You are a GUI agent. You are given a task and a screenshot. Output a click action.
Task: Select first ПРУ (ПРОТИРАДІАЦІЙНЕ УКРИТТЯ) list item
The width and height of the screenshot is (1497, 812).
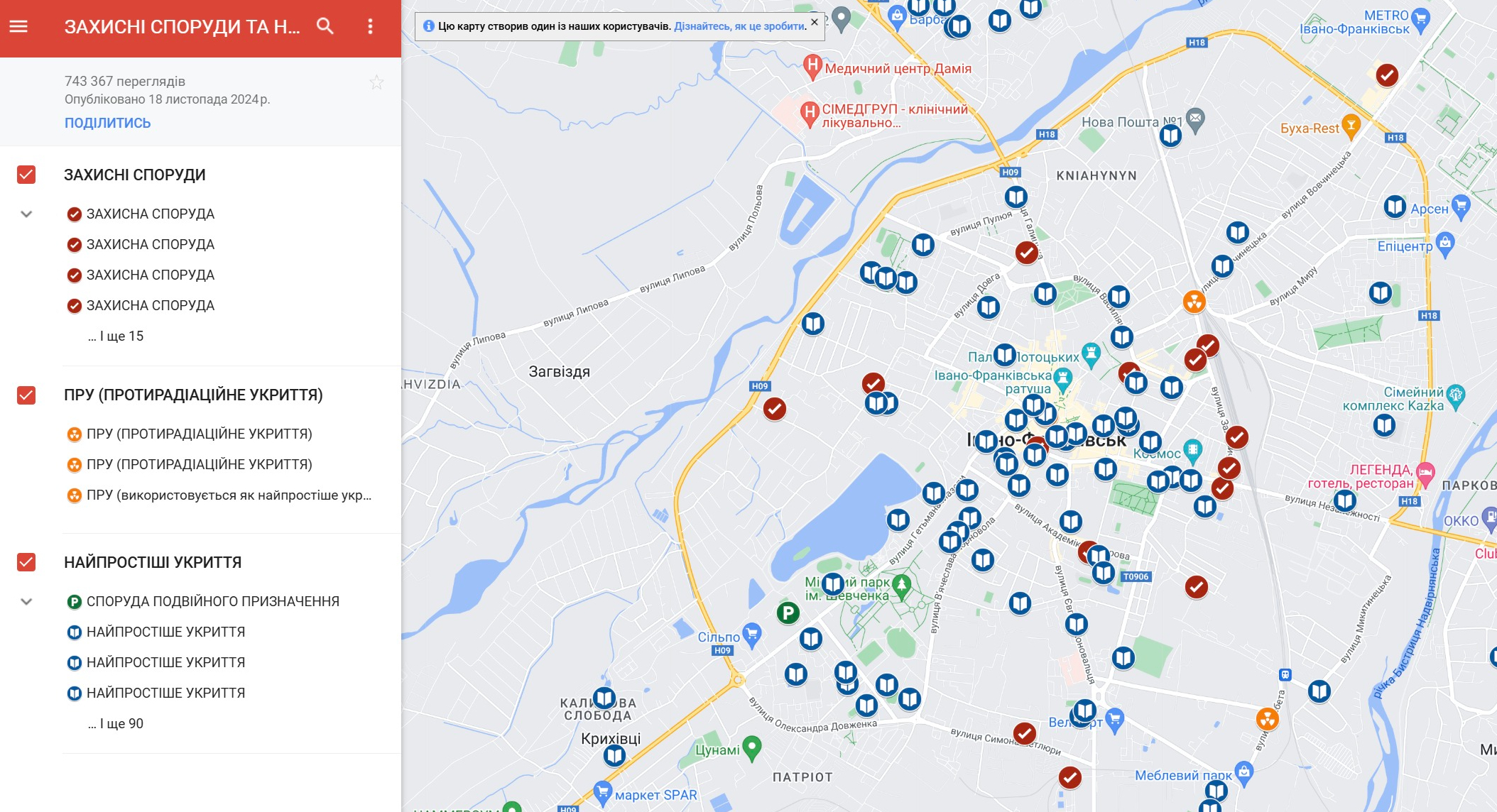(x=190, y=434)
